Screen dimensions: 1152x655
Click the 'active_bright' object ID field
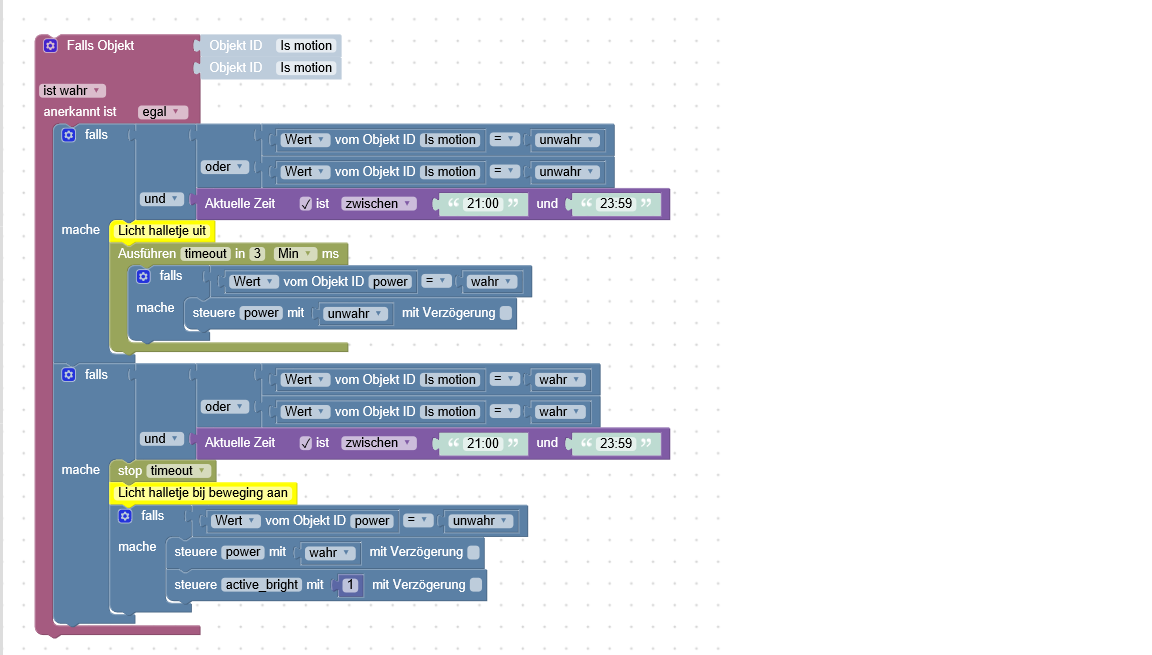262,585
